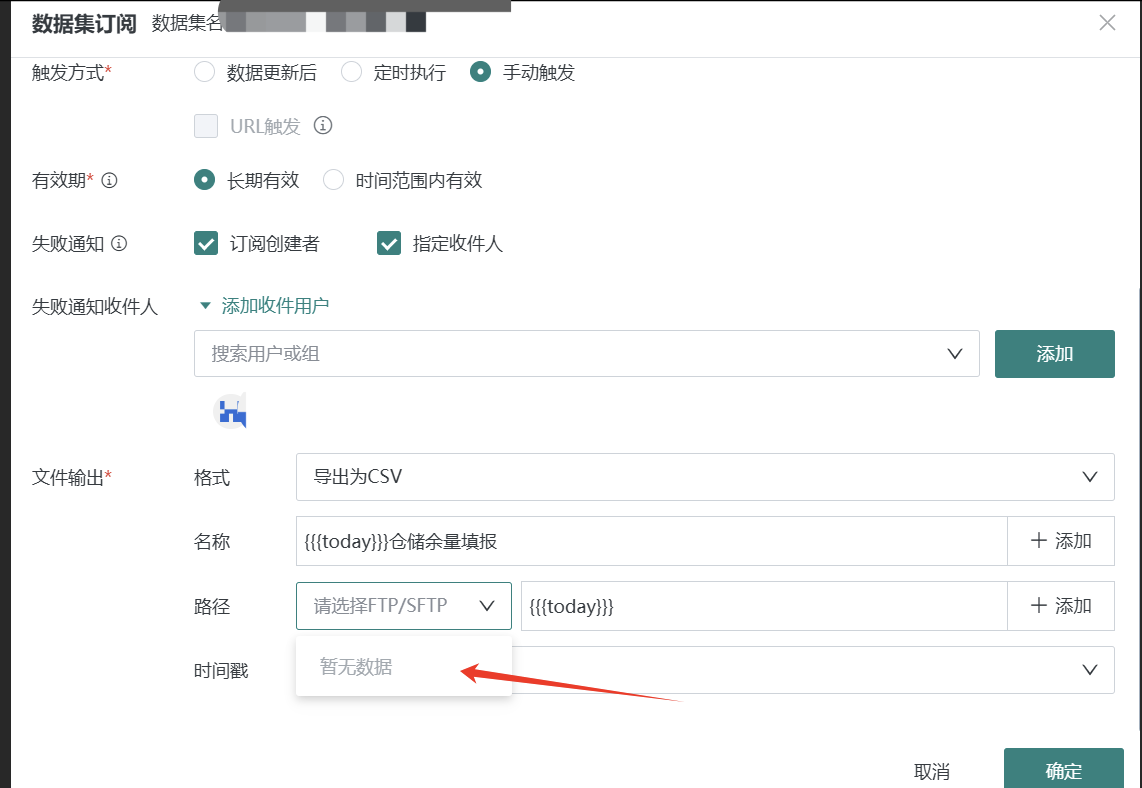The width and height of the screenshot is (1142, 788).
Task: Uncheck the 订阅创建者 notification checkbox
Action: [x=204, y=242]
